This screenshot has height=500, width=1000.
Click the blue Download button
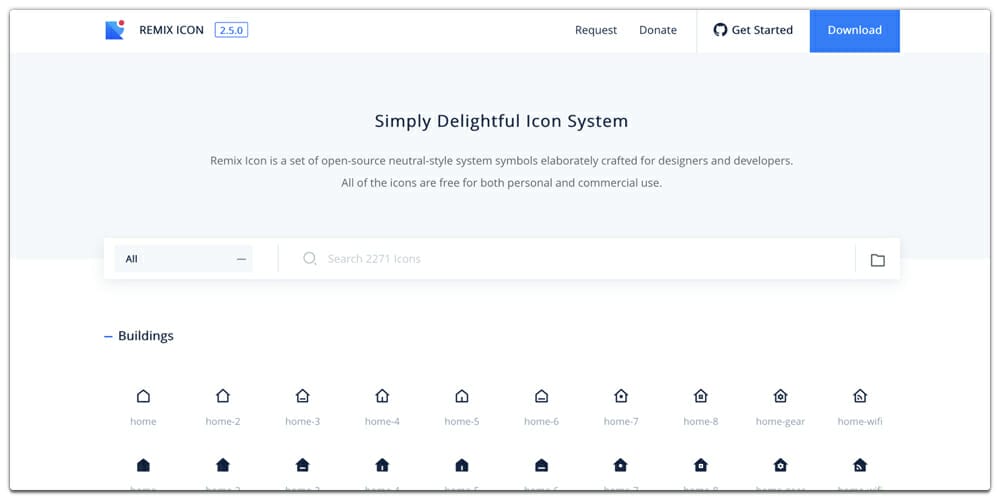854,30
